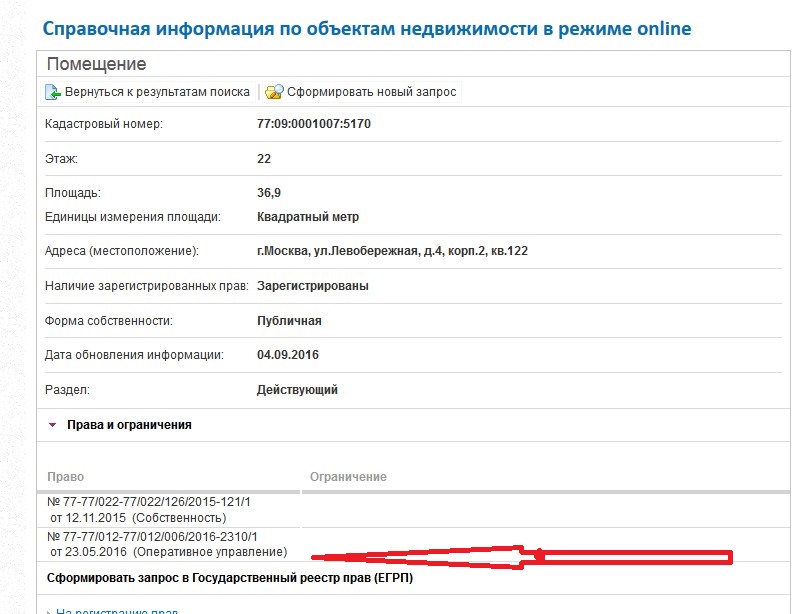Open 'Вернуться к результатам поиска' link
Viewport: 796px width, 614px height.
coord(157,92)
